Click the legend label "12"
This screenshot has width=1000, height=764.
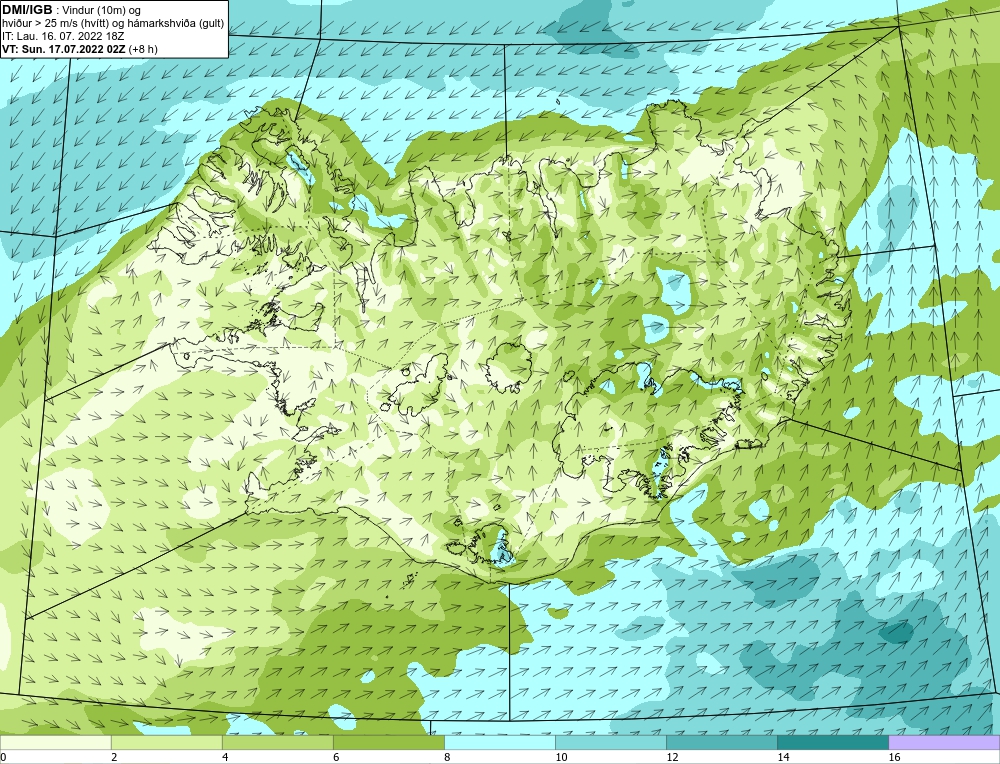(x=672, y=757)
